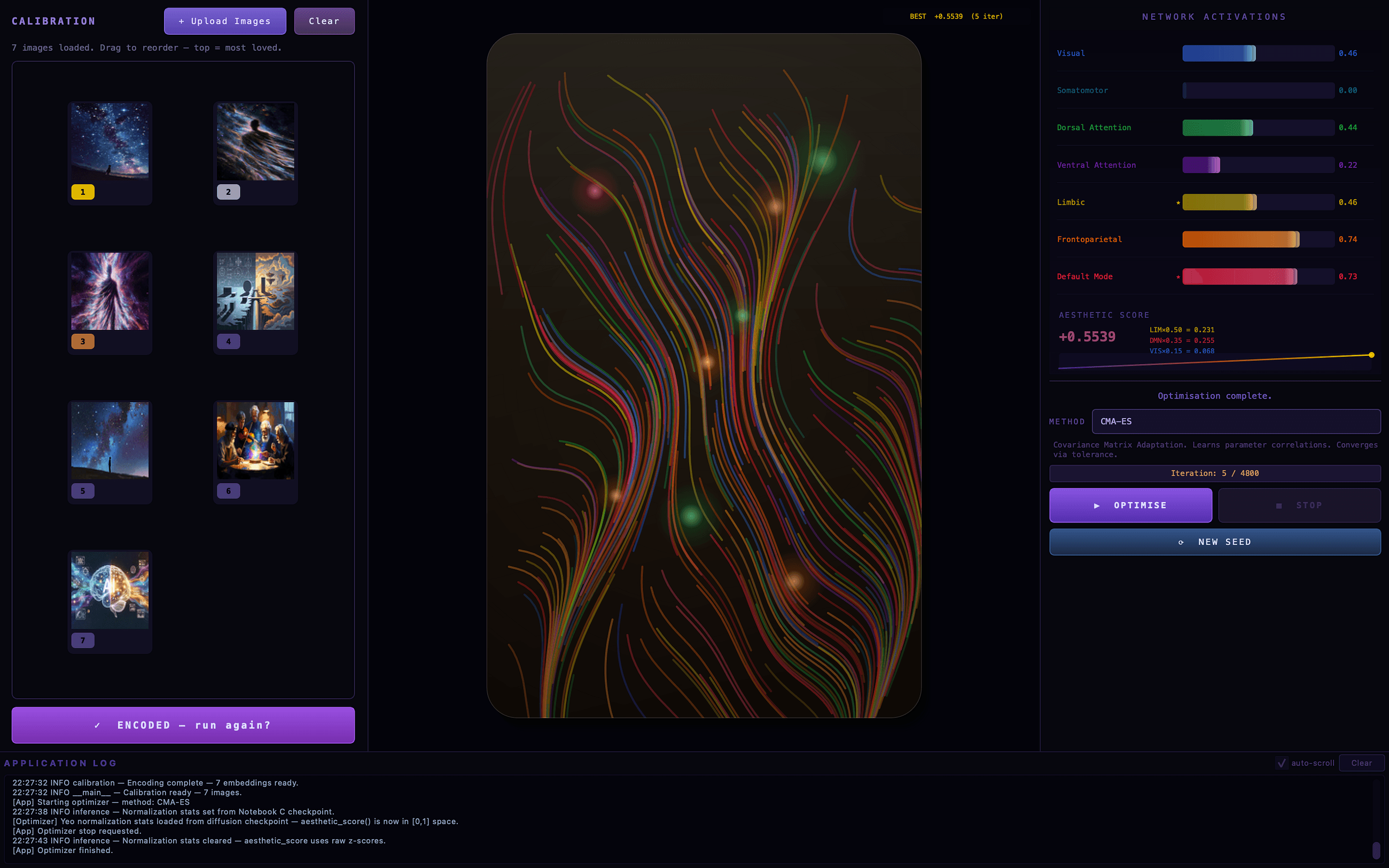Image resolution: width=1389 pixels, height=868 pixels.
Task: Select the CALIBRATION section header
Action: pos(53,21)
